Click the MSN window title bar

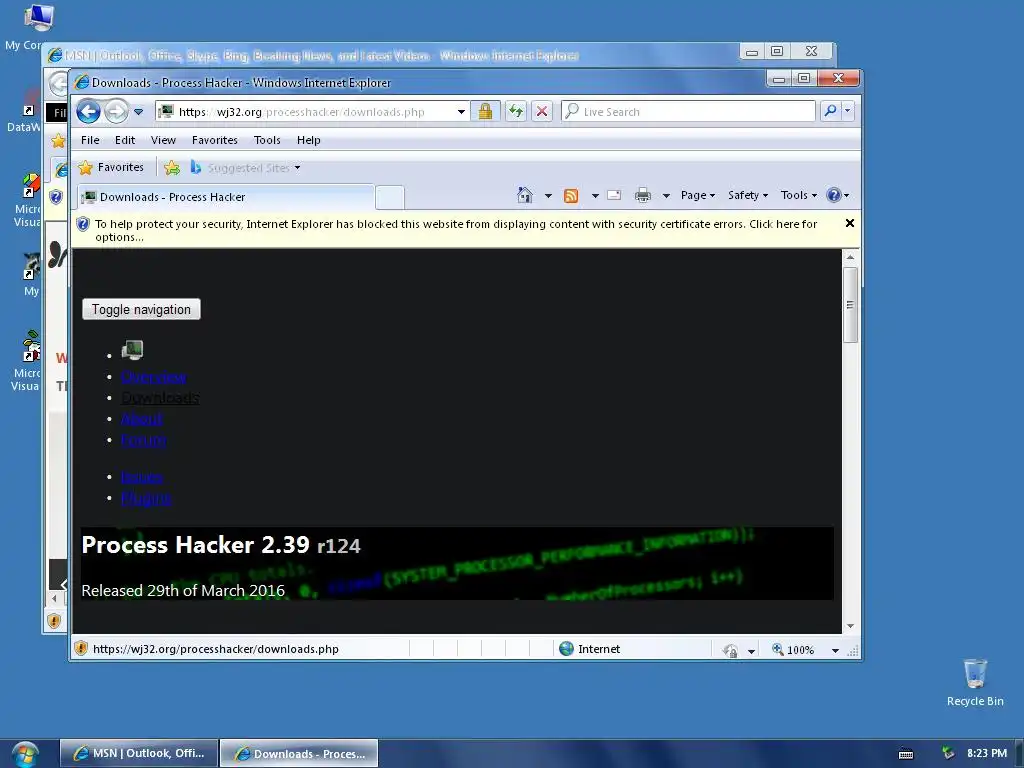point(392,55)
